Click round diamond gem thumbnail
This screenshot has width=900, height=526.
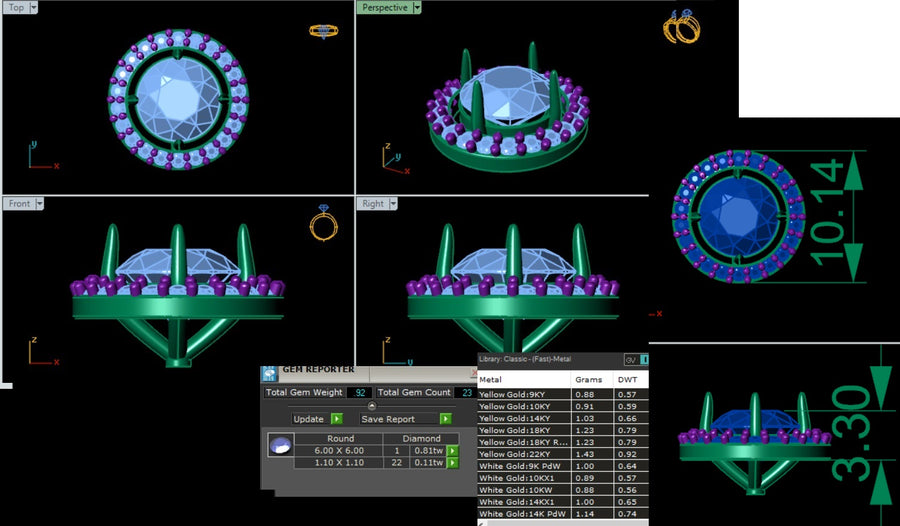coord(281,445)
